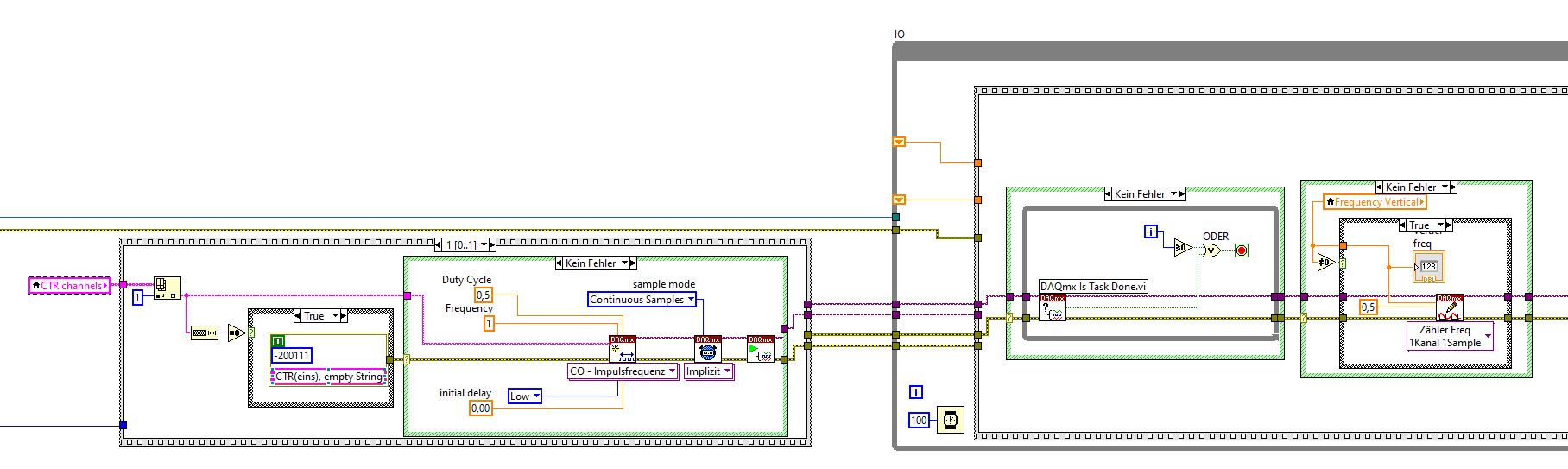
Task: Click previous-case arrow of Kein Fehler above ODER loop
Action: pos(1108,194)
